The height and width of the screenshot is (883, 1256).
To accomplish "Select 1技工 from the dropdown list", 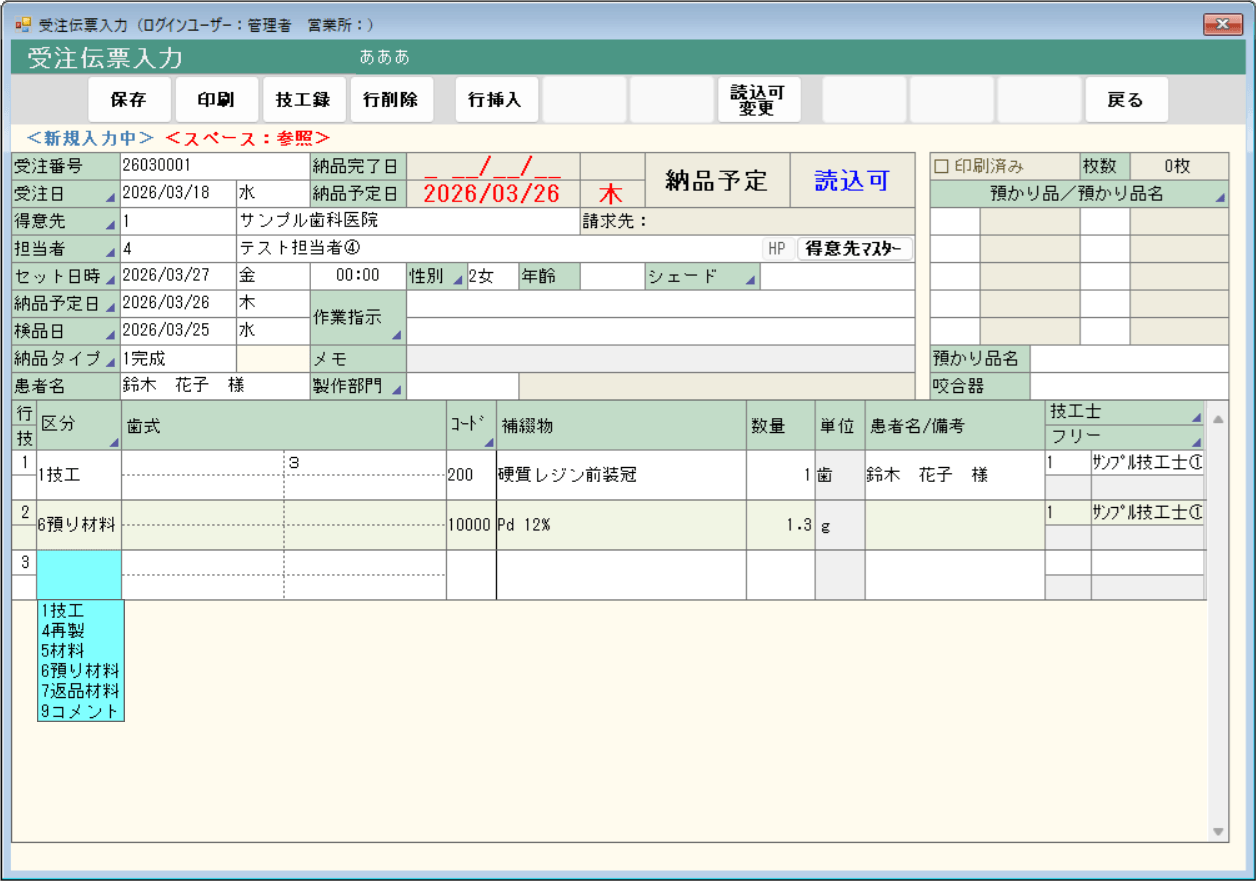I will click(x=62, y=611).
